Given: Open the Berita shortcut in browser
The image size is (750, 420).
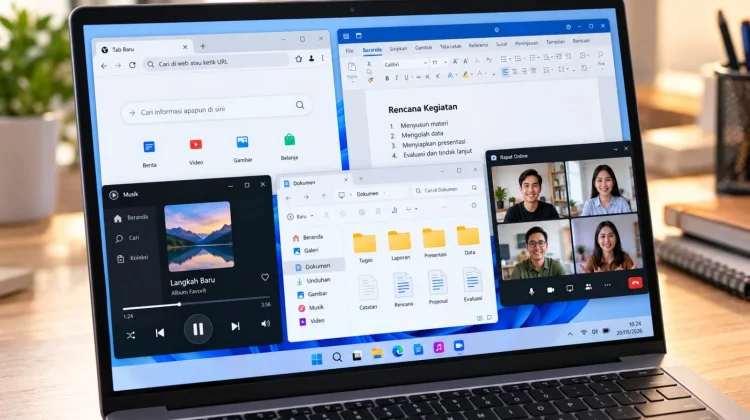Looking at the screenshot, I should coord(149,153).
